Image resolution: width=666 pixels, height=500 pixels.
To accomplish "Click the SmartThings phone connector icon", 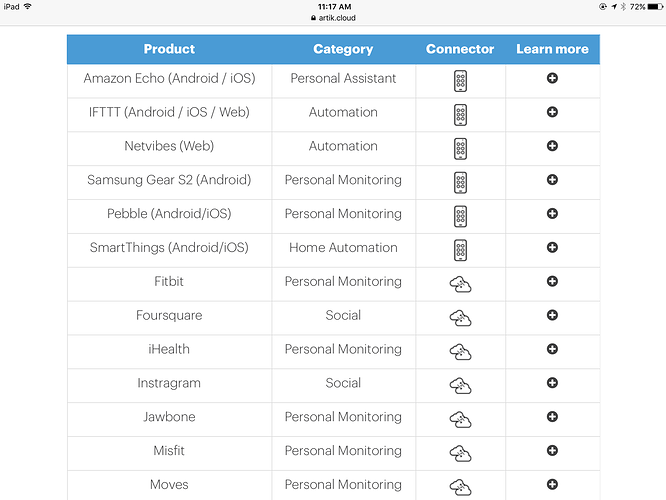I will pos(460,250).
